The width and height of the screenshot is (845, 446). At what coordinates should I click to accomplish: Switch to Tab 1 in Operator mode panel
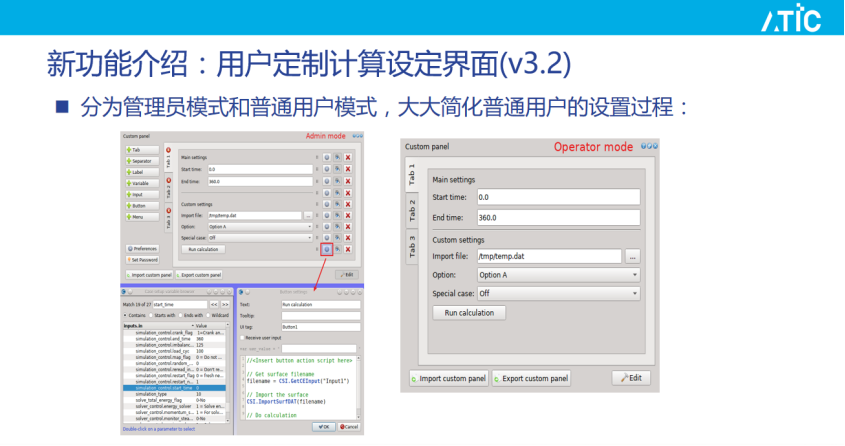coord(412,175)
